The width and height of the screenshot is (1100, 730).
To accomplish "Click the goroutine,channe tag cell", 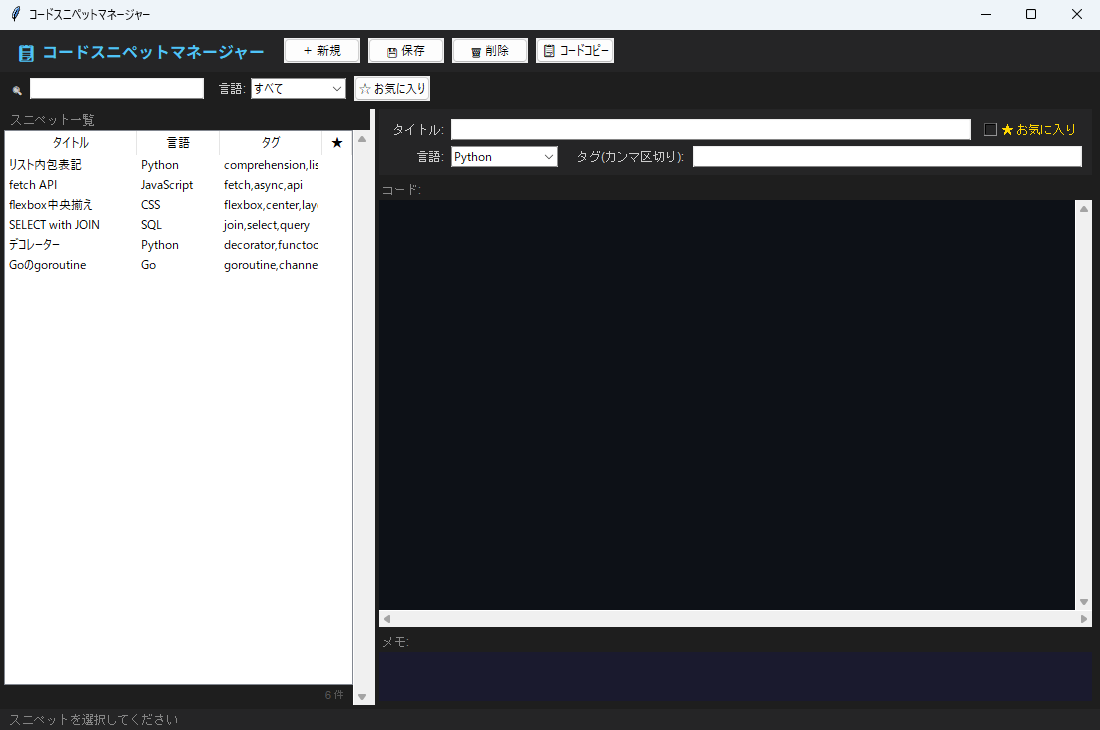I will pyautogui.click(x=271, y=265).
